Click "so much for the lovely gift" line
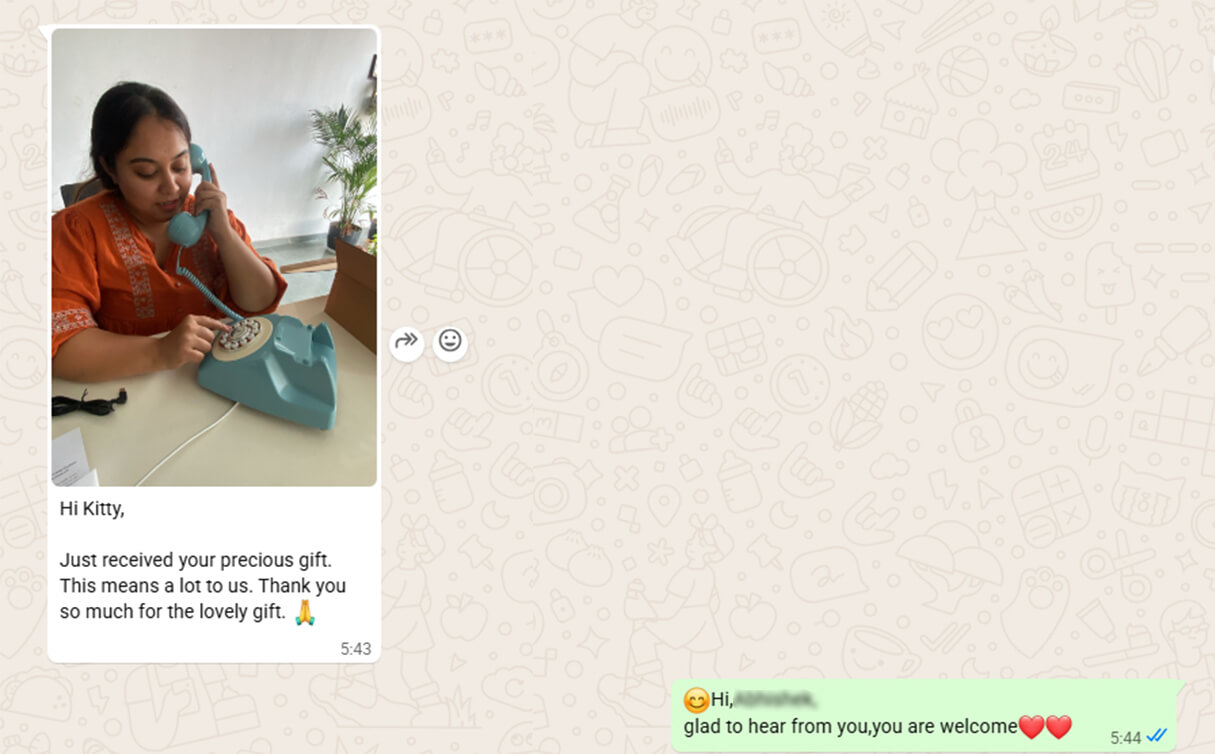The height and width of the screenshot is (754, 1215). (x=172, y=612)
